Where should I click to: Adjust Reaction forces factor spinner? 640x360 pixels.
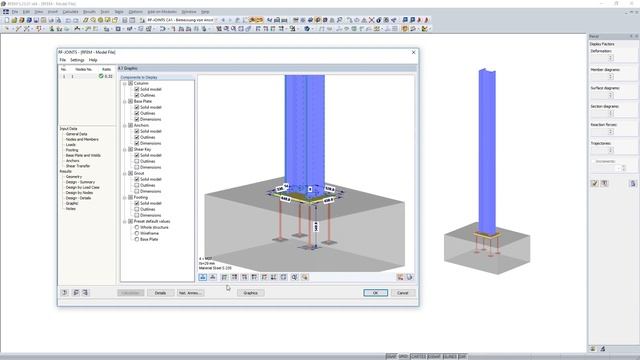(611, 132)
